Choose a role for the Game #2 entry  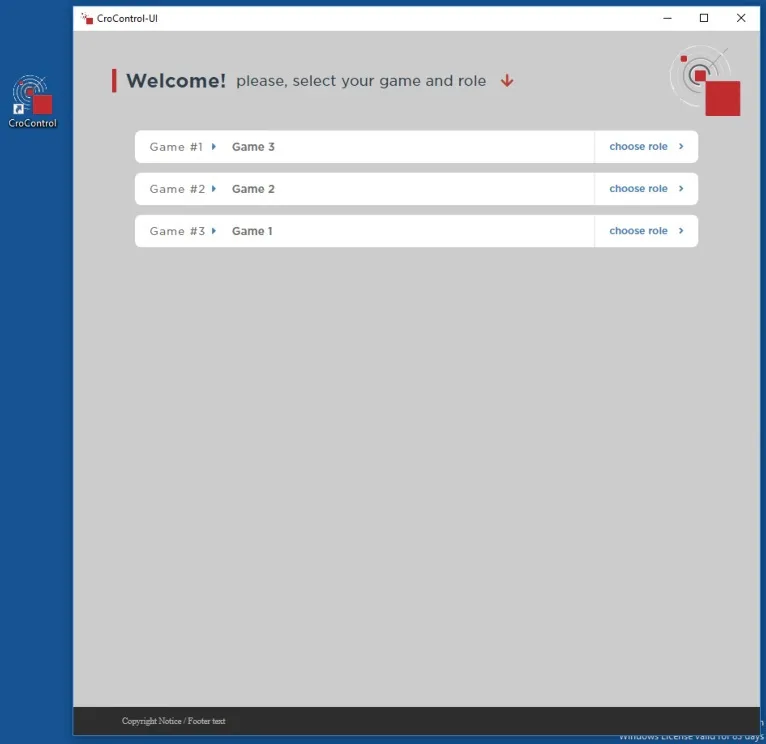[x=639, y=189]
